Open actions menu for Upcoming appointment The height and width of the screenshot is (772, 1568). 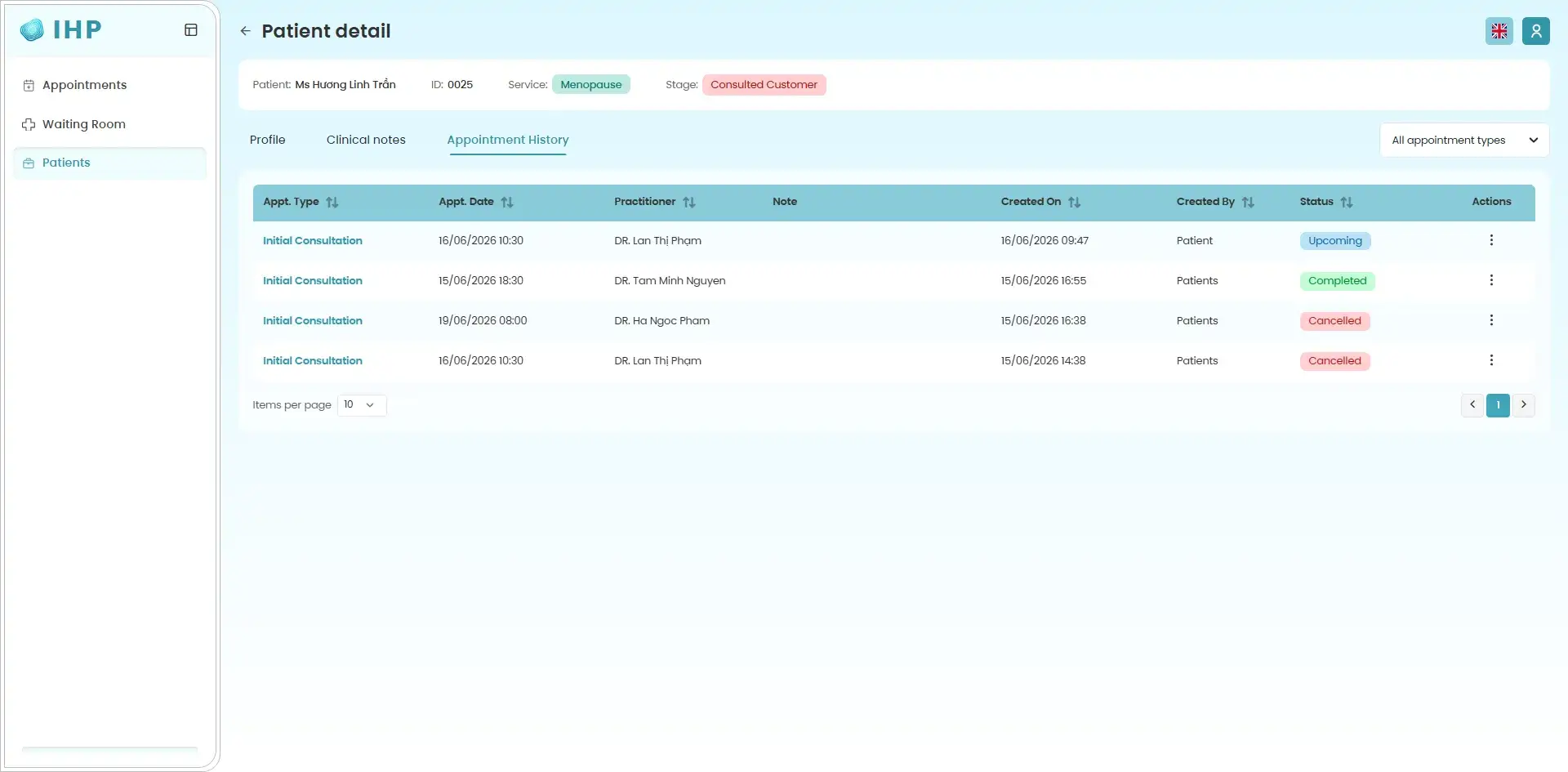1491,240
